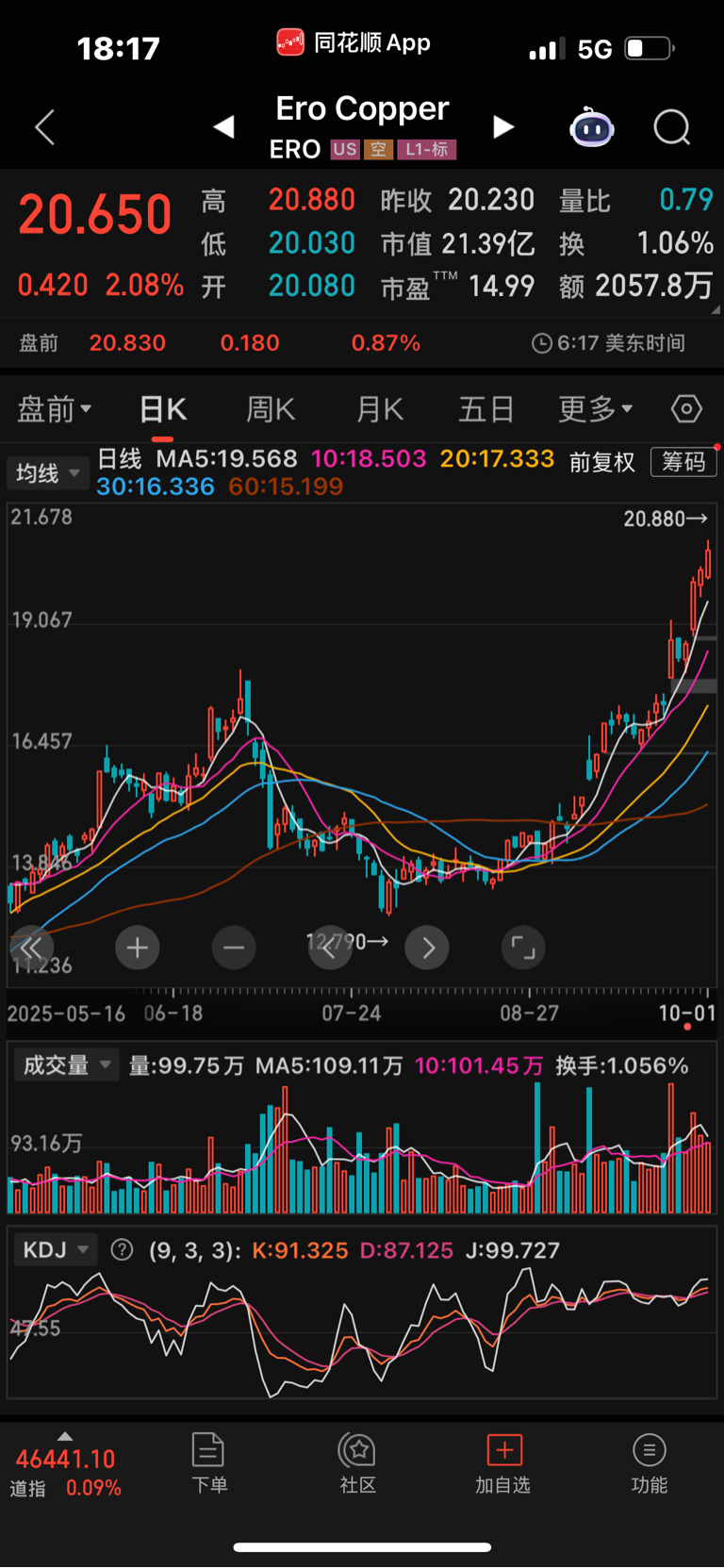The height and width of the screenshot is (1568, 724).
Task: Tap the current price 20.650
Action: point(95,215)
